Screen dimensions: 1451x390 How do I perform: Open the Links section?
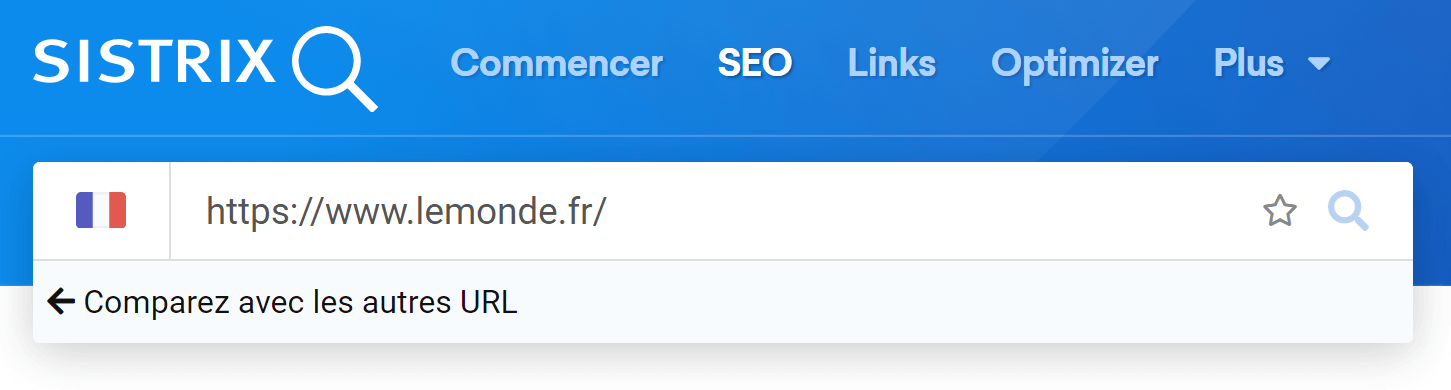(892, 63)
